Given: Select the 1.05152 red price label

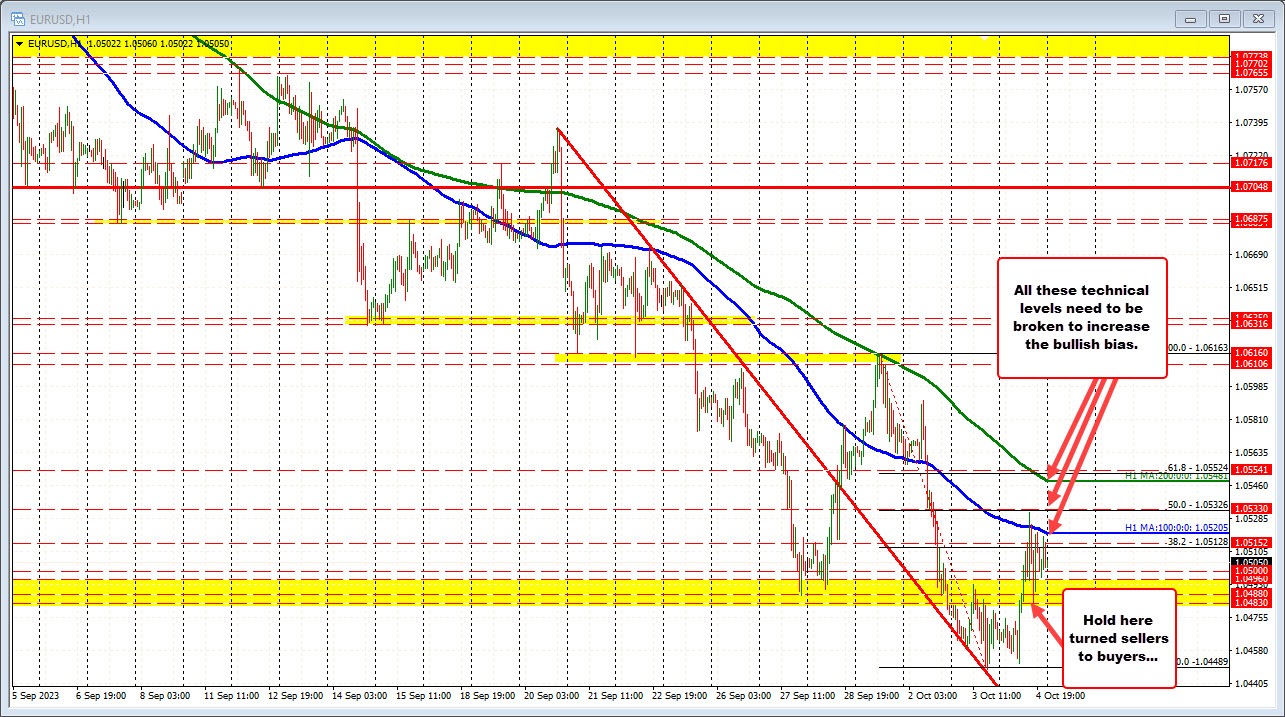Looking at the screenshot, I should click(x=1251, y=542).
